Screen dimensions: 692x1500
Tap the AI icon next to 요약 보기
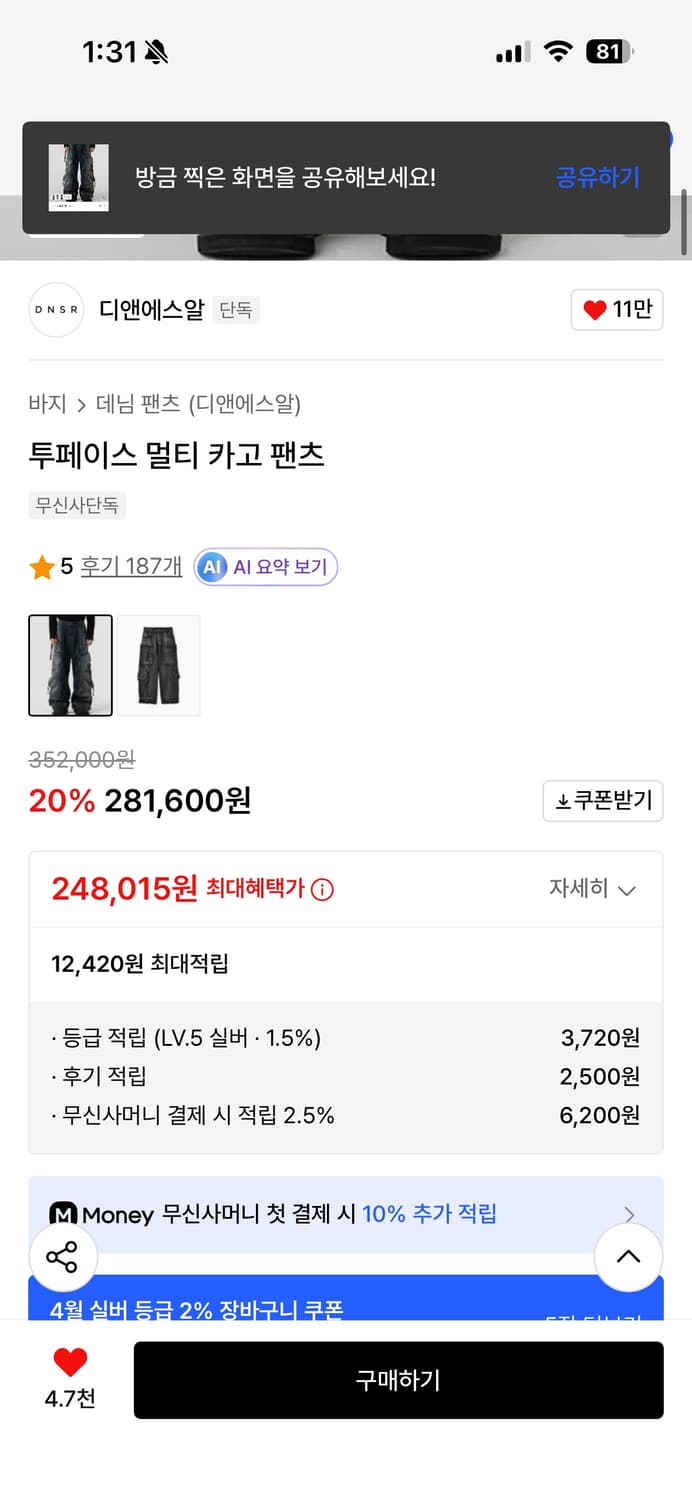(x=211, y=567)
